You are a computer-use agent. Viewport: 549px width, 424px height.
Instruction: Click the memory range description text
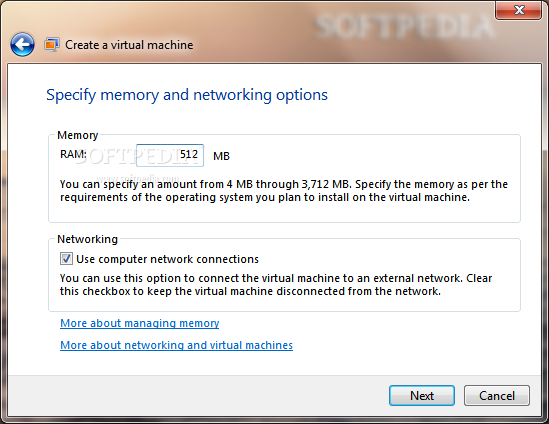pos(284,191)
